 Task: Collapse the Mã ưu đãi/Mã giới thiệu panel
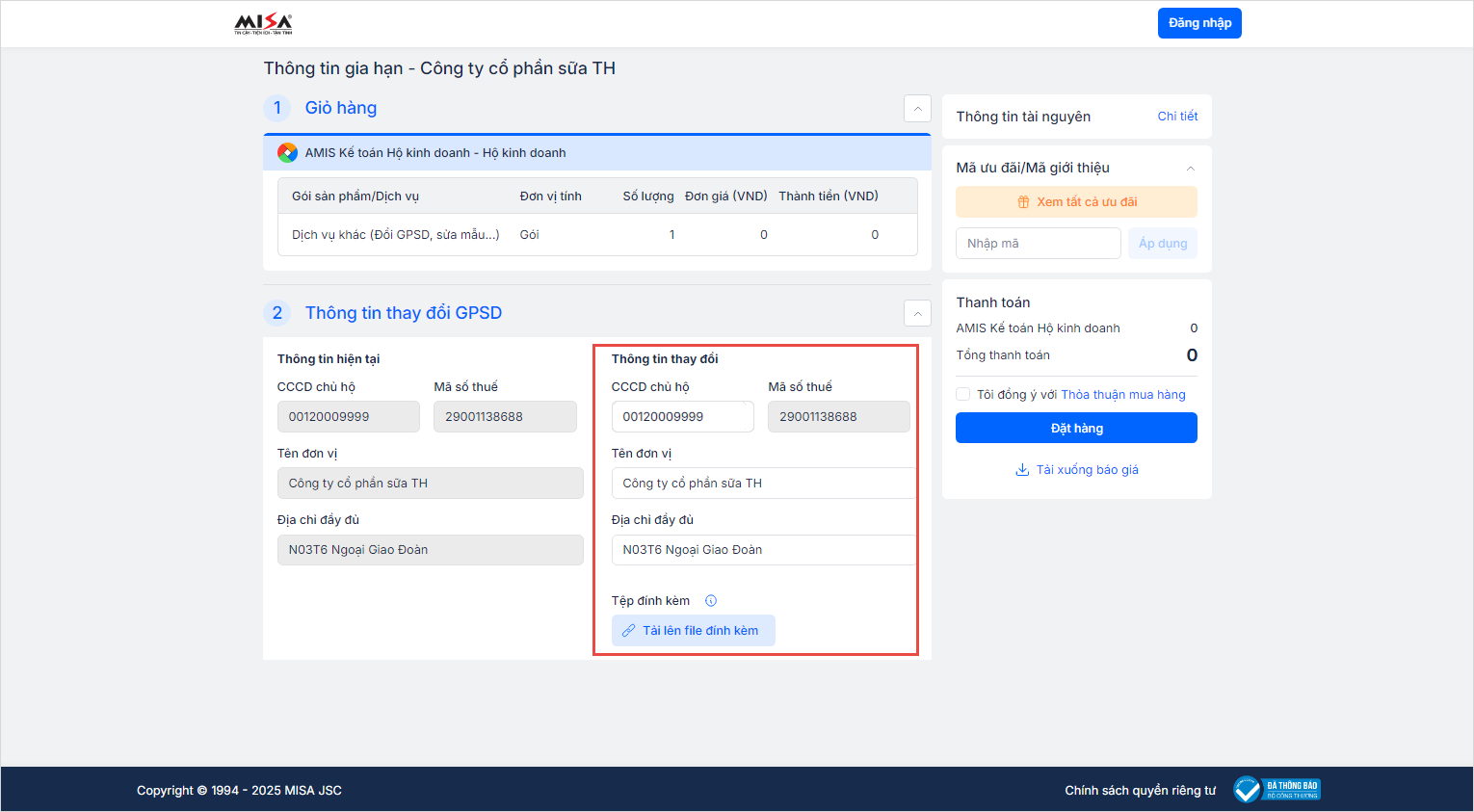pos(1191,169)
